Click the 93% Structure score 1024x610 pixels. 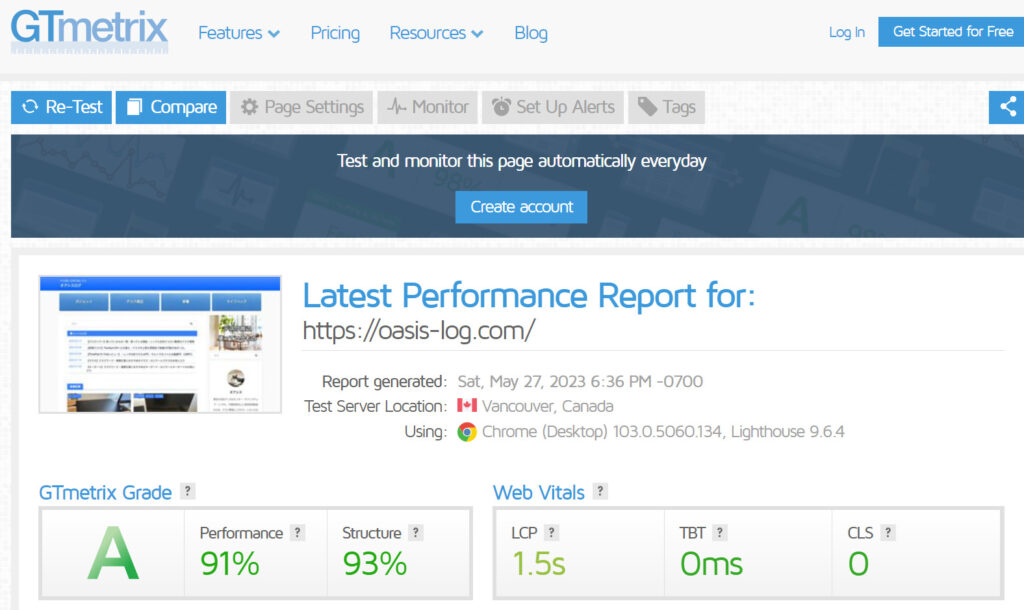(375, 564)
